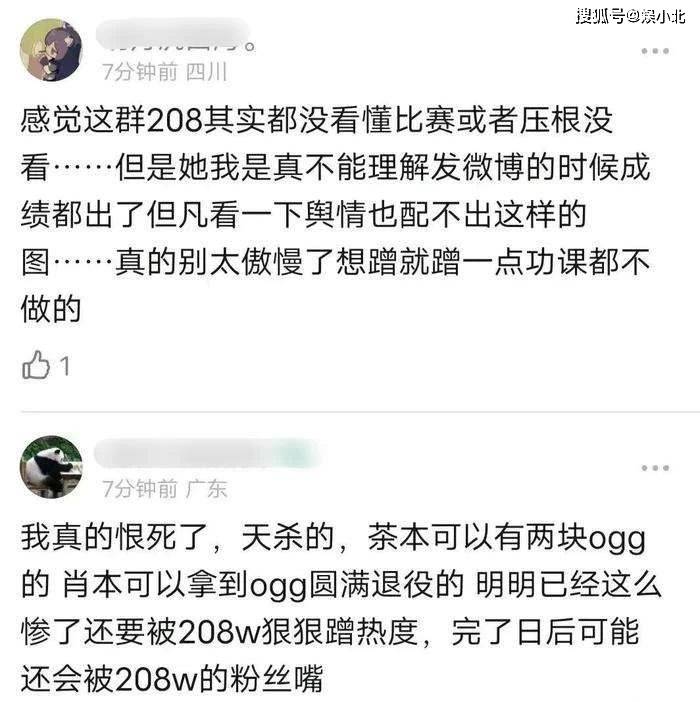The width and height of the screenshot is (700, 702).
Task: Click the 搜狐号@娱小北 watermark
Action: (631, 16)
